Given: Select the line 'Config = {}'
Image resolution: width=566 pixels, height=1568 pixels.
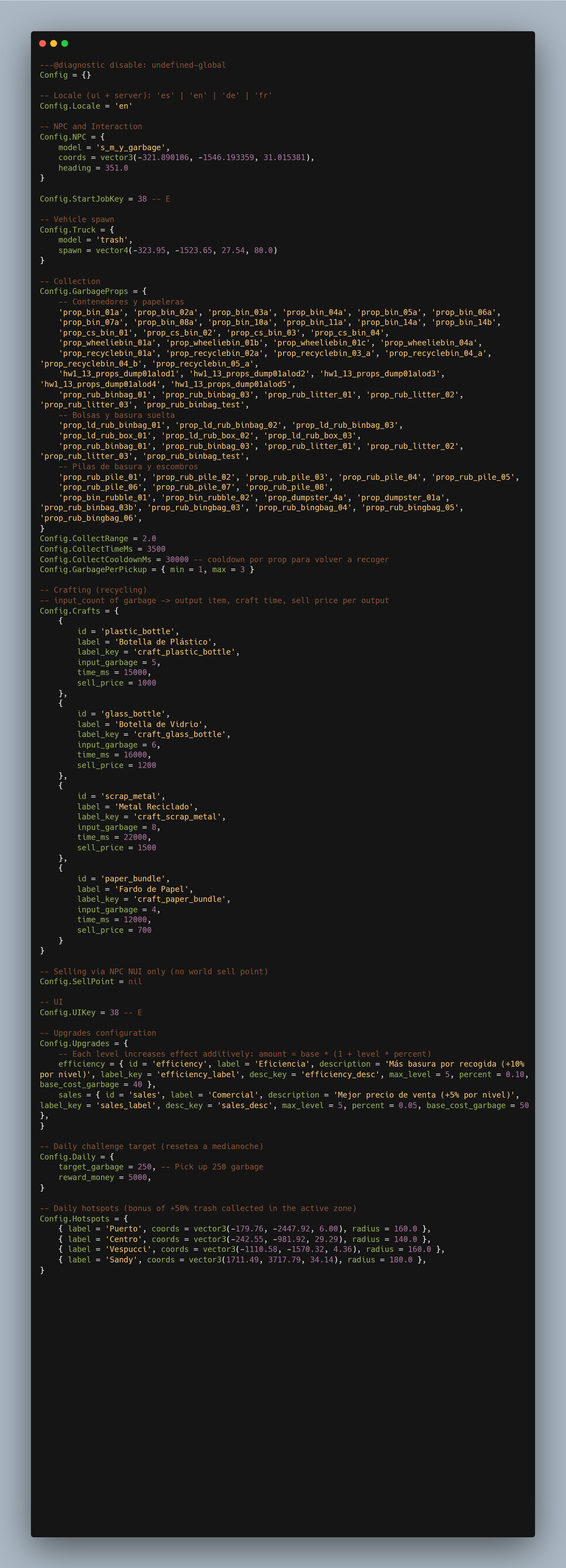Looking at the screenshot, I should point(65,75).
